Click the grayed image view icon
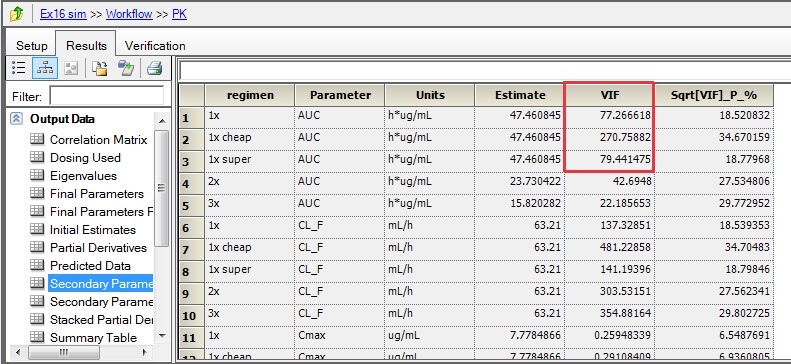The height and width of the screenshot is (364, 791). tap(71, 68)
